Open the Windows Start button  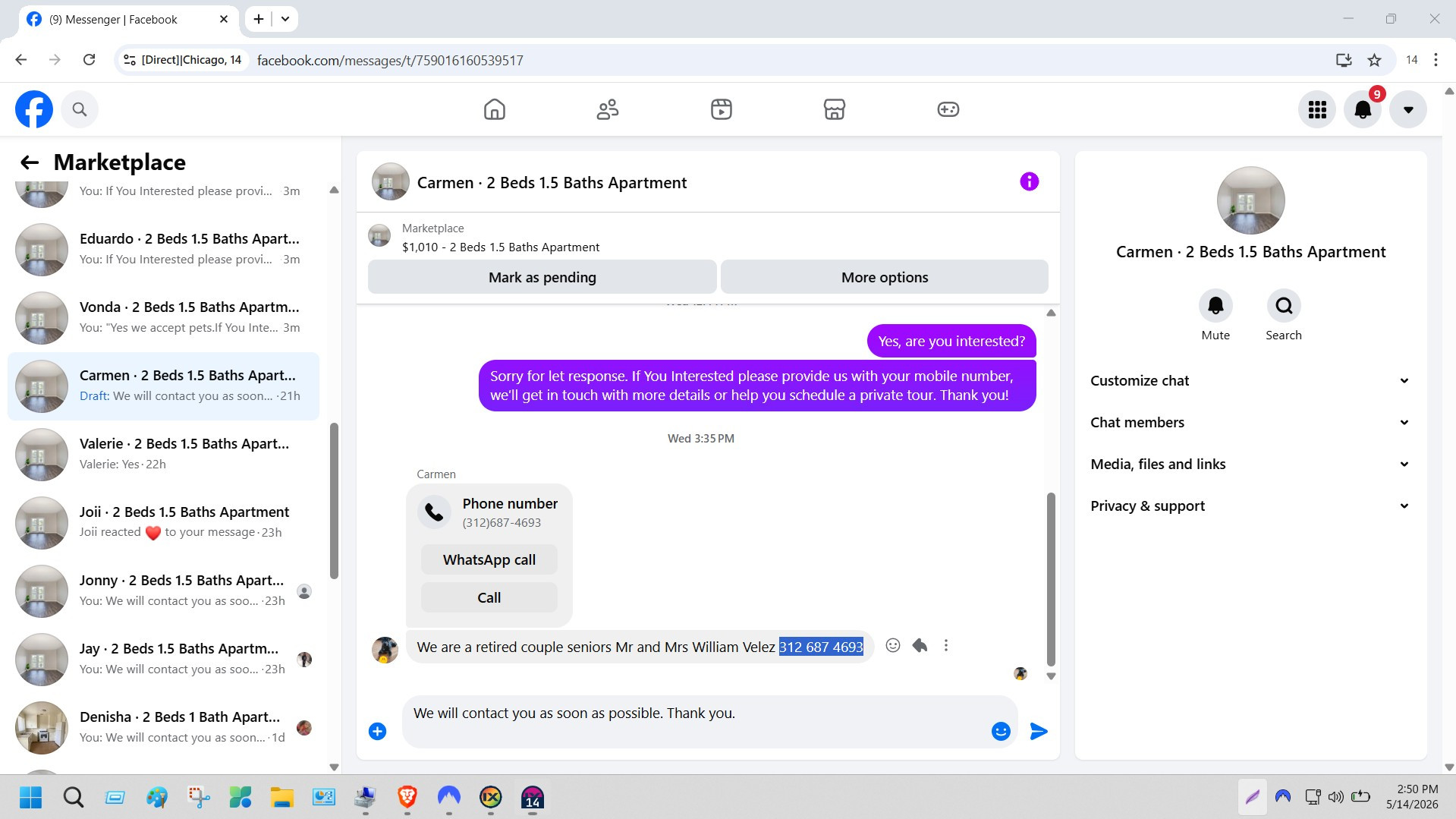[31, 798]
